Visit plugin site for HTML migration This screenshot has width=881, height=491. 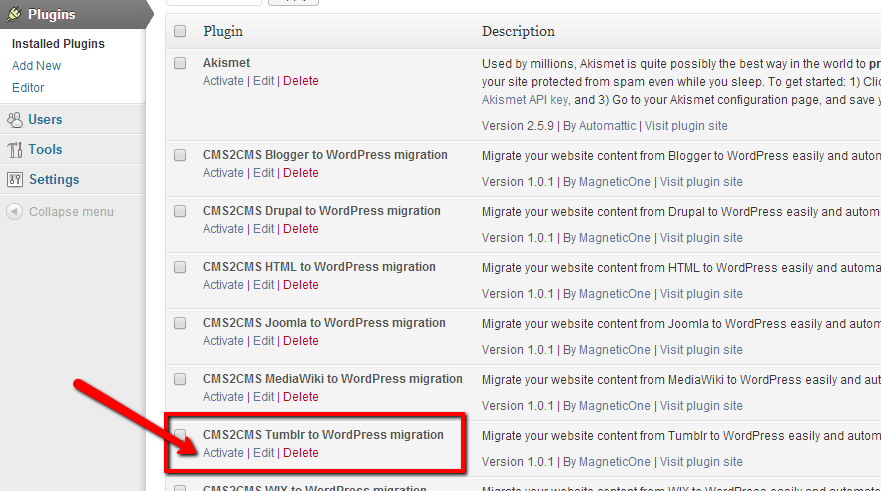[x=701, y=294]
